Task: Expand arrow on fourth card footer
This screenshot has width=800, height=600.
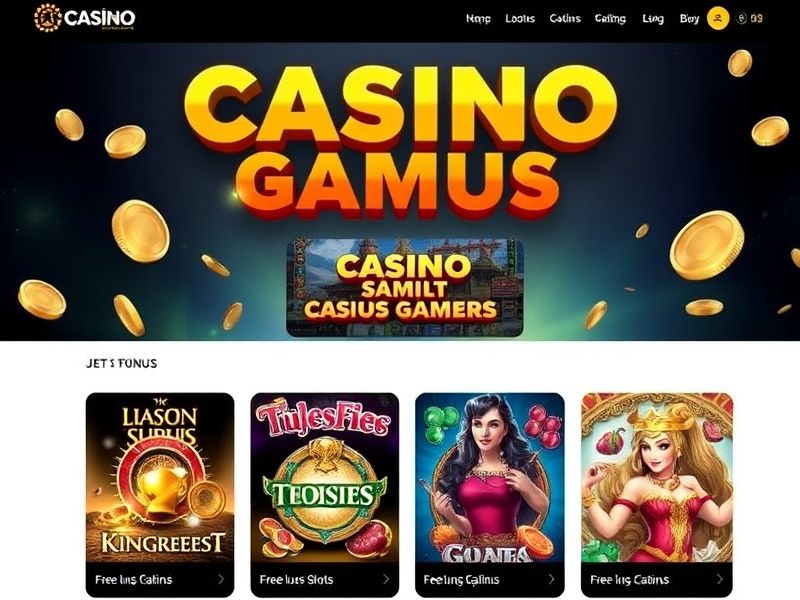Action: 719,579
